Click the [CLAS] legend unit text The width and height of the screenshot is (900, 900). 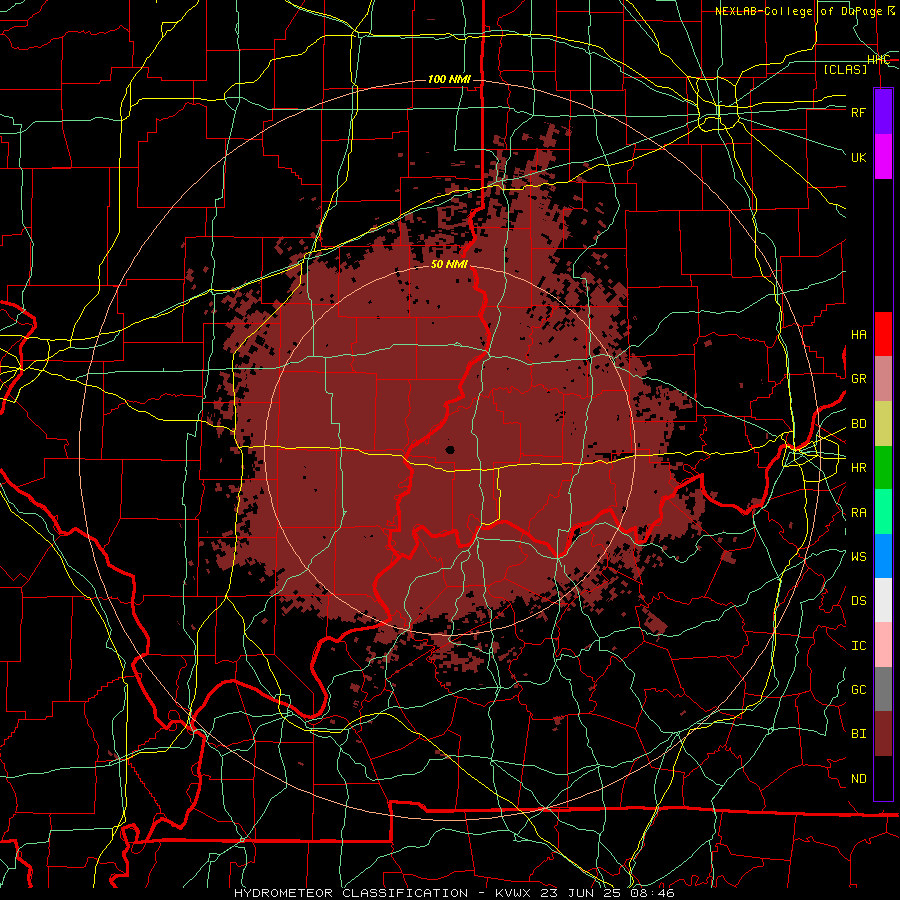pyautogui.click(x=845, y=69)
